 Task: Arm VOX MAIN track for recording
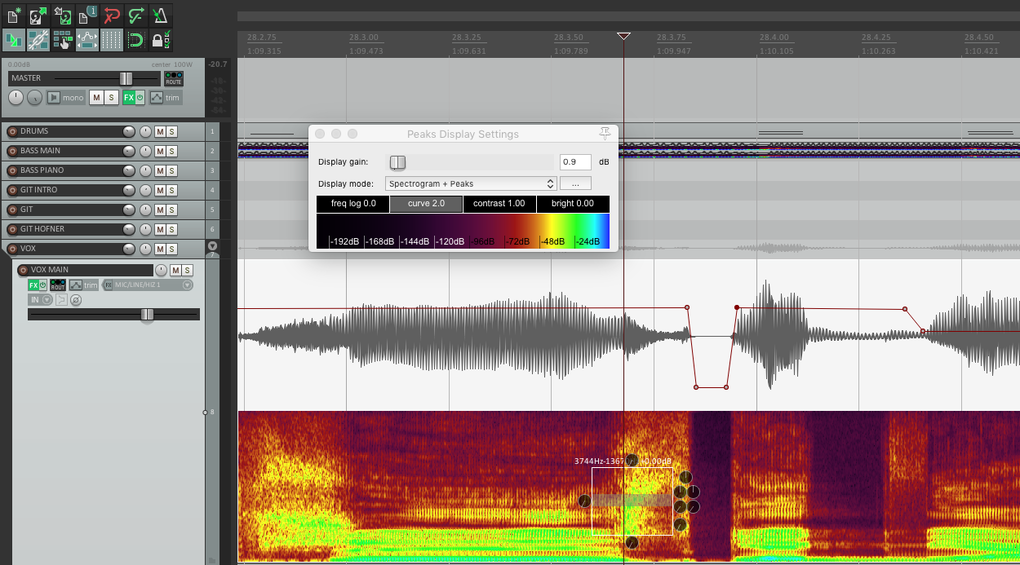pyautogui.click(x=23, y=270)
